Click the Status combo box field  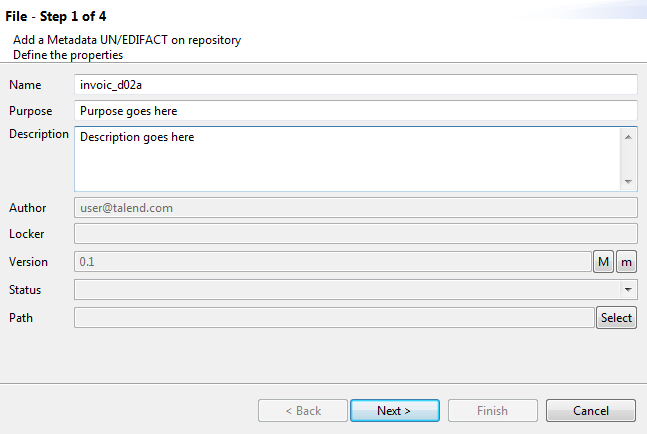tap(346, 290)
